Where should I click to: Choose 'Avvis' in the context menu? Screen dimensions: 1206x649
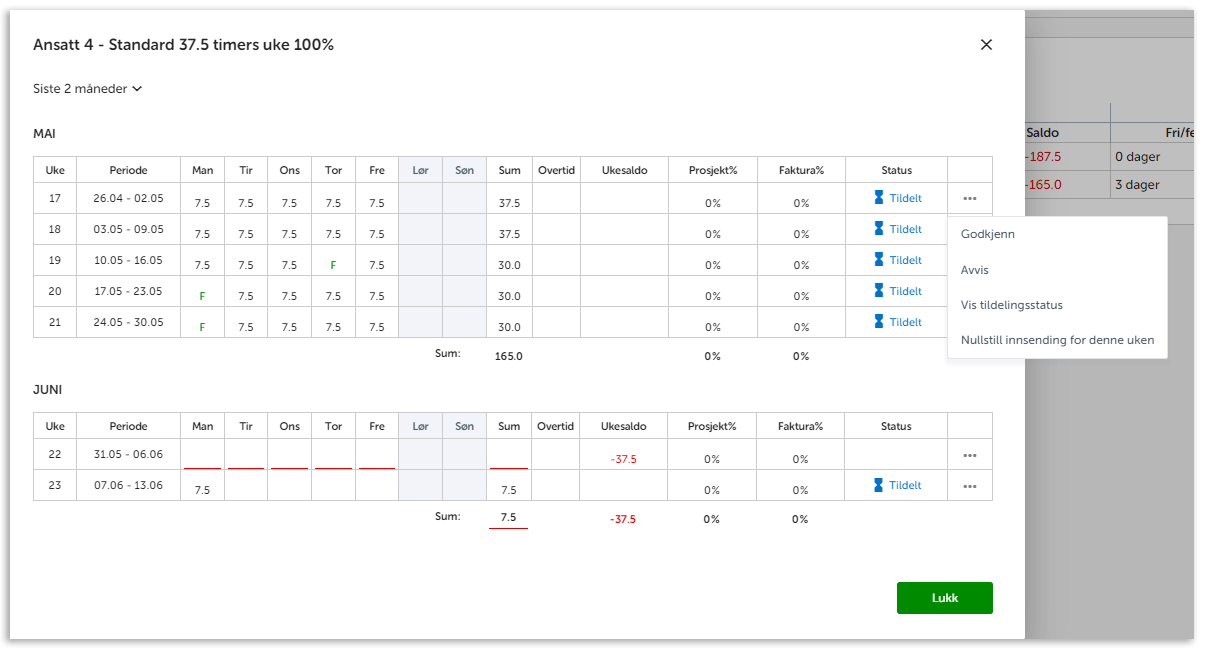(974, 270)
